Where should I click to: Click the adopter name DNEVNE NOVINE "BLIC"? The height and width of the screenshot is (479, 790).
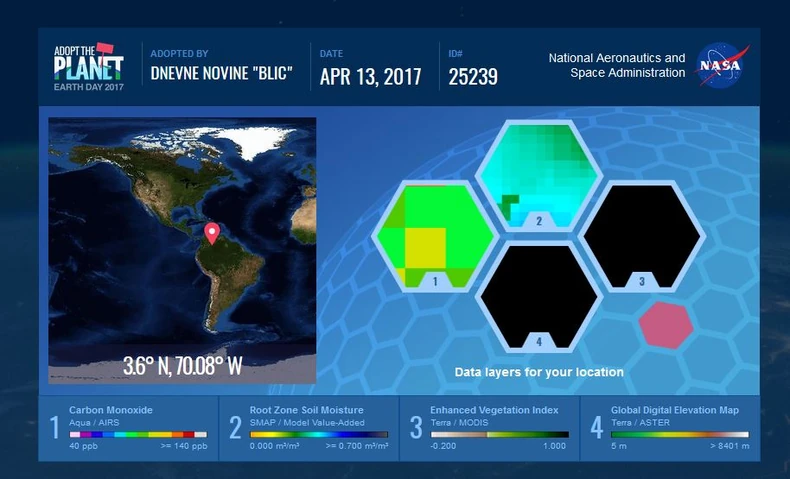222,74
